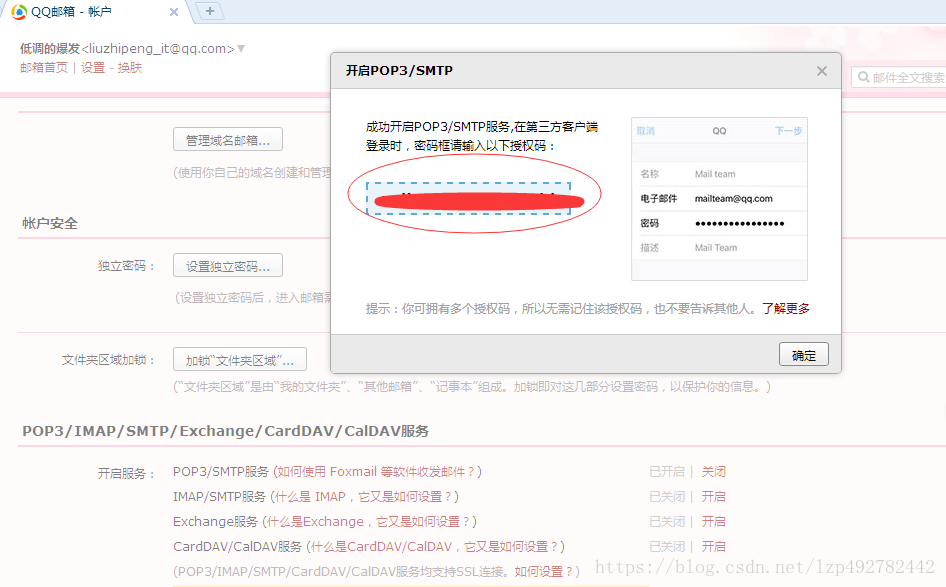Open the 如何设置 SSL link
This screenshot has width=946, height=587.
544,571
